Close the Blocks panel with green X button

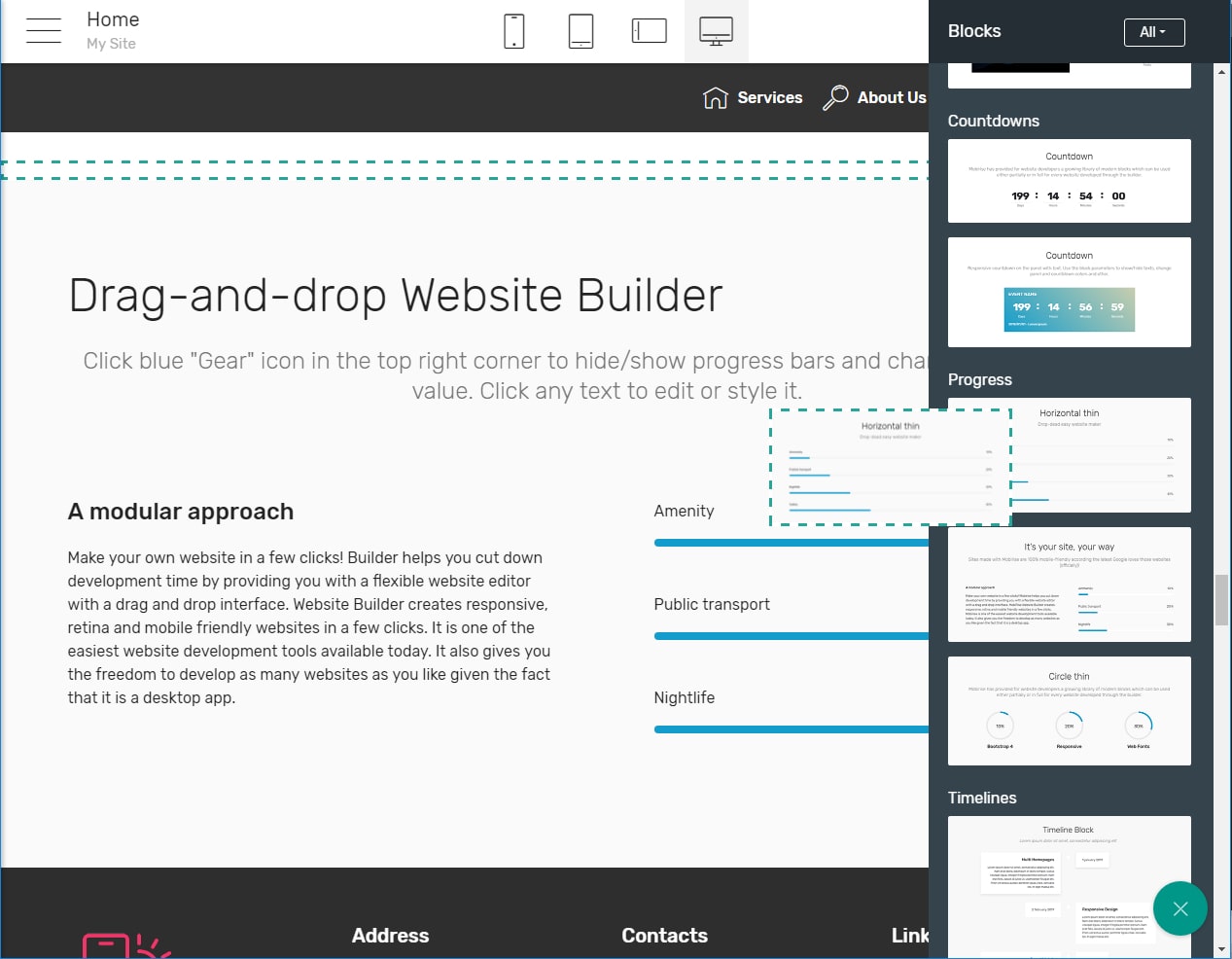pyautogui.click(x=1179, y=908)
